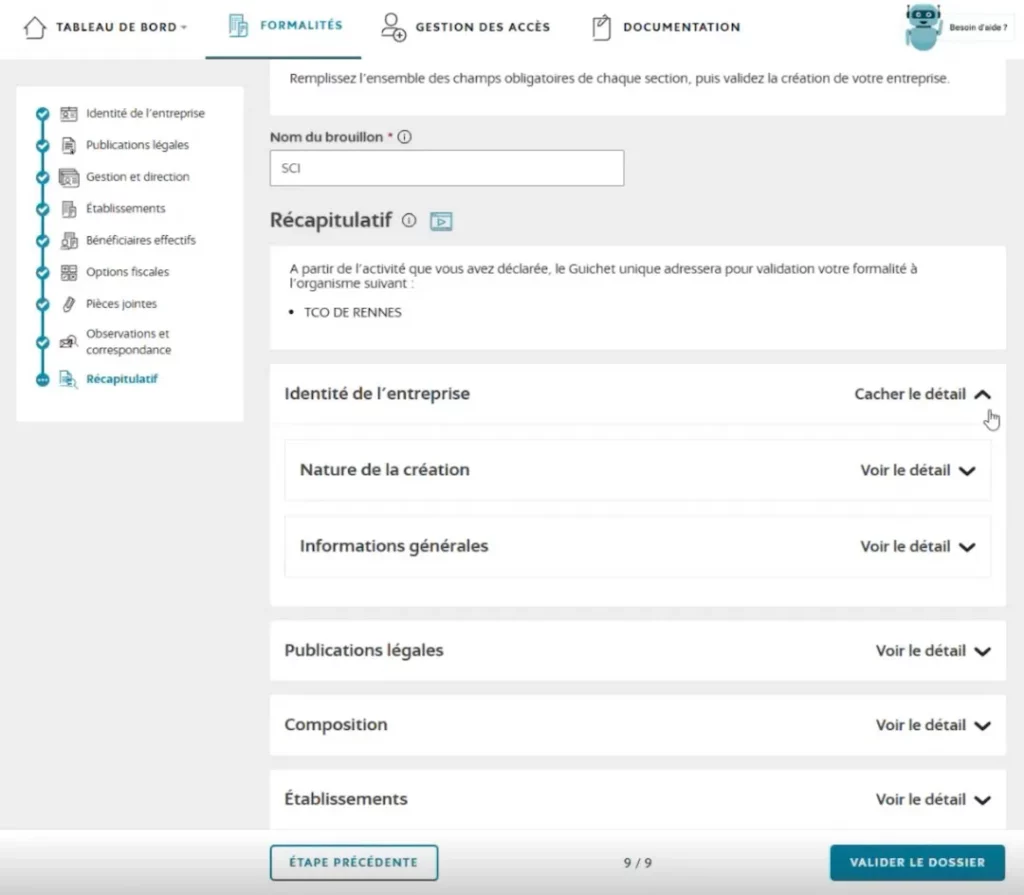Viewport: 1024px width, 895px height.
Task: Click the Étape précédente button
Action: [354, 862]
